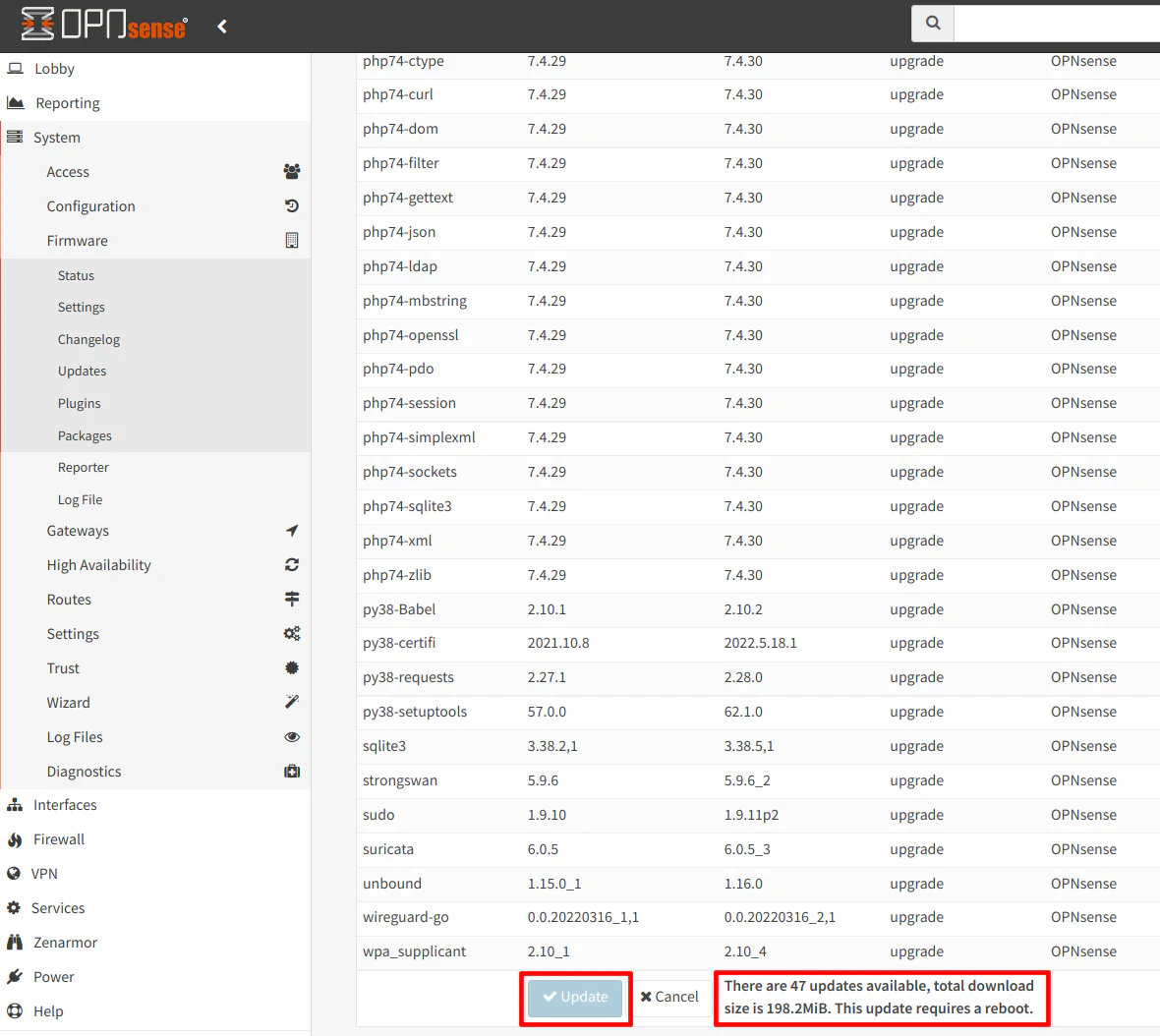Click the magnifier search icon
The image size is (1160, 1036).
pos(933,23)
